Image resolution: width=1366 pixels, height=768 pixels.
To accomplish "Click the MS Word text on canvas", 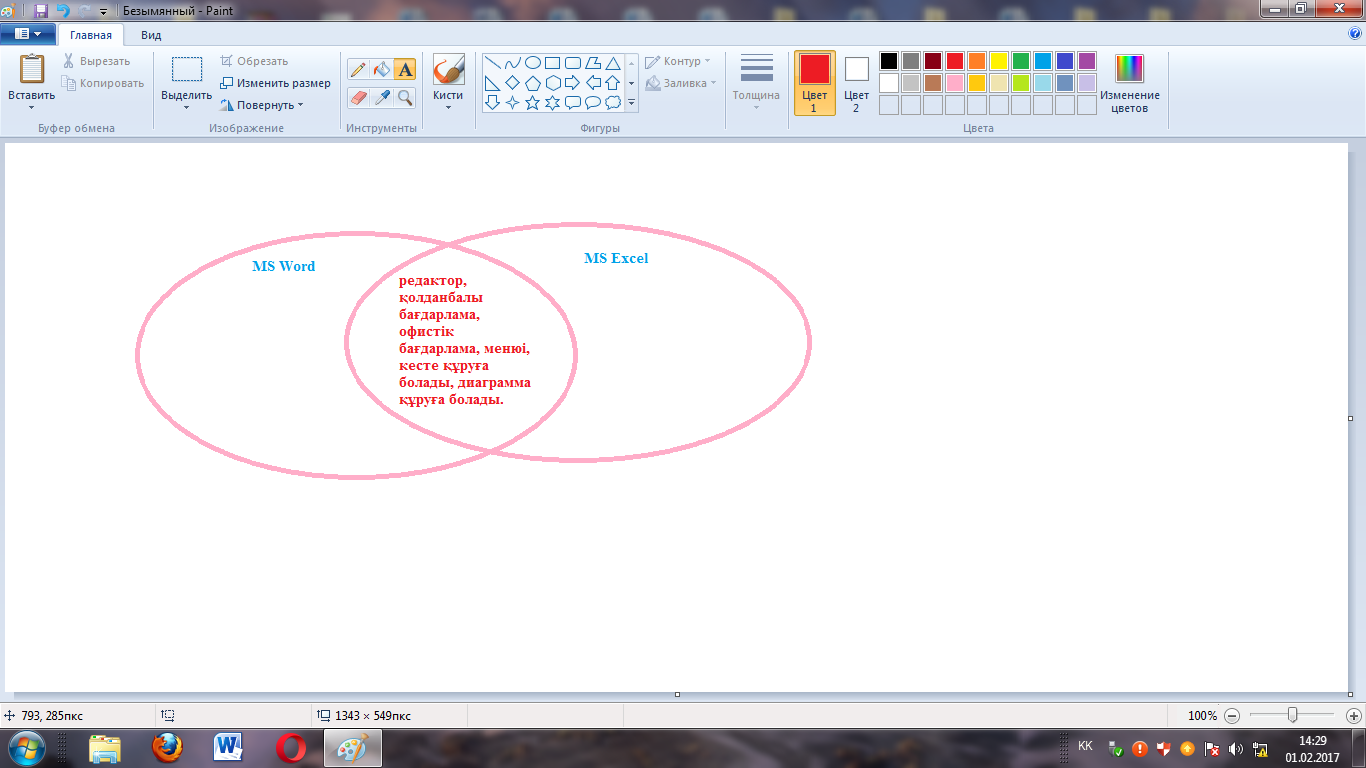I will [x=283, y=266].
